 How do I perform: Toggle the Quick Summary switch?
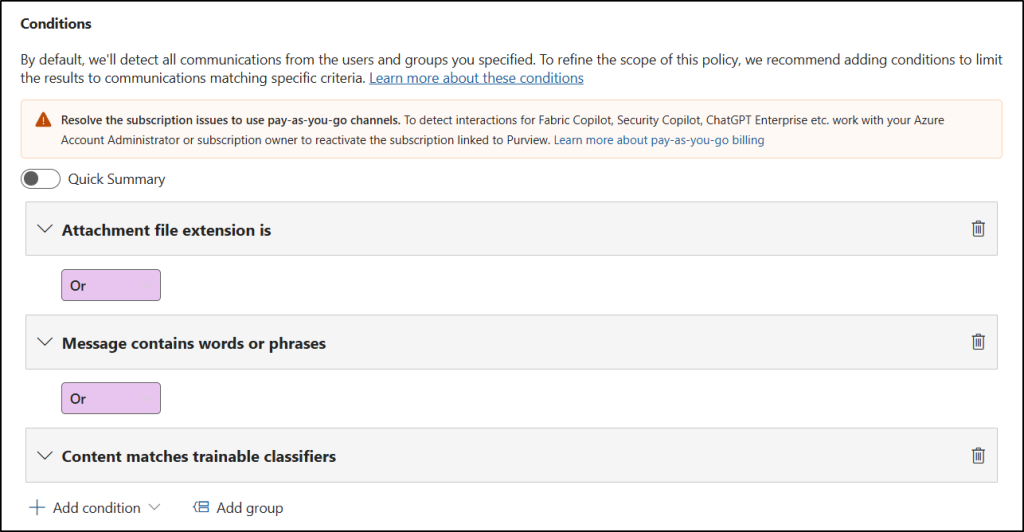tap(40, 179)
